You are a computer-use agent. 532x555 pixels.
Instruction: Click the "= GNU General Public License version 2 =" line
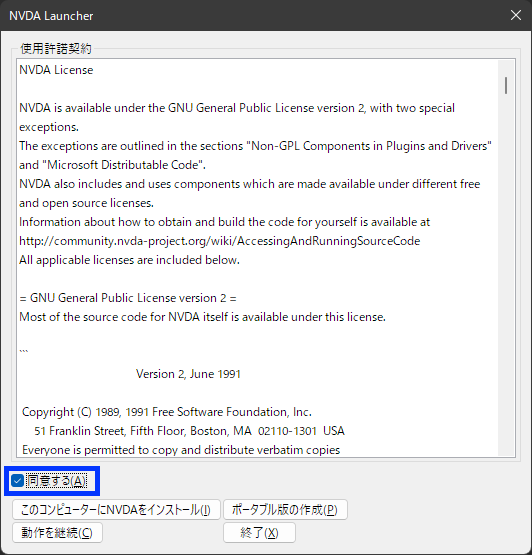point(128,298)
